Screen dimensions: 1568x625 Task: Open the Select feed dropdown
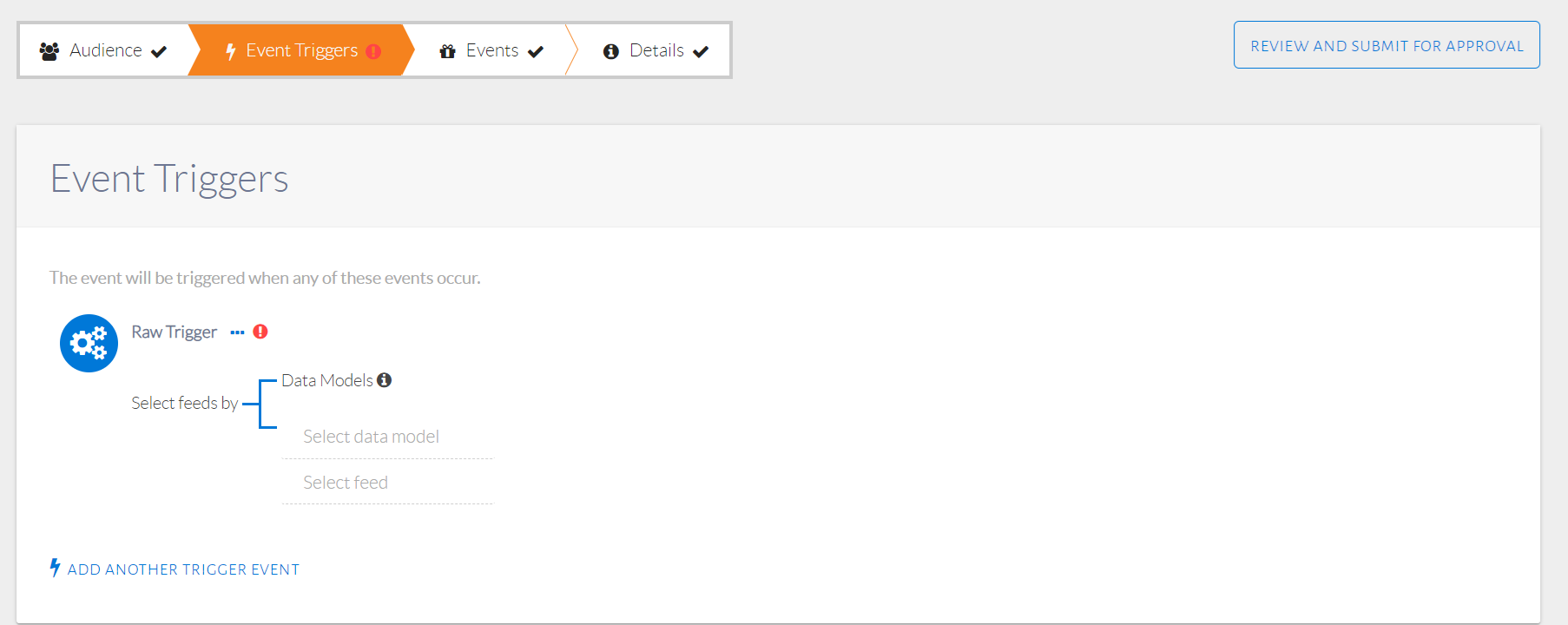point(387,483)
